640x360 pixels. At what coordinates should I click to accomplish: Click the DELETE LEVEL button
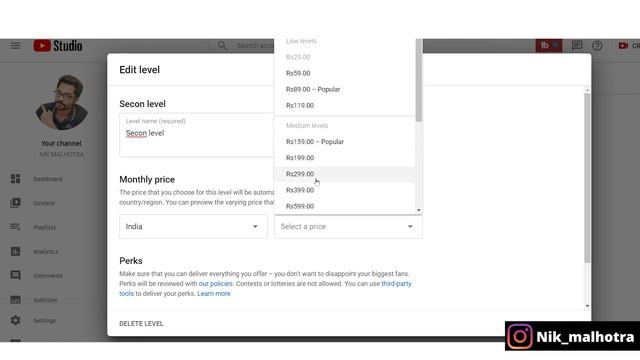click(x=141, y=324)
